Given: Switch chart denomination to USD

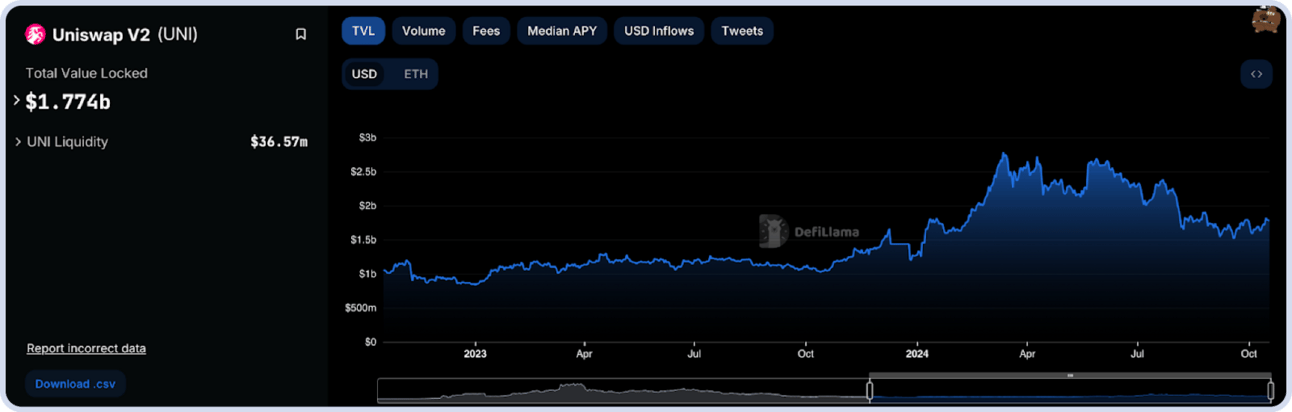Looking at the screenshot, I should pyautogui.click(x=364, y=74).
